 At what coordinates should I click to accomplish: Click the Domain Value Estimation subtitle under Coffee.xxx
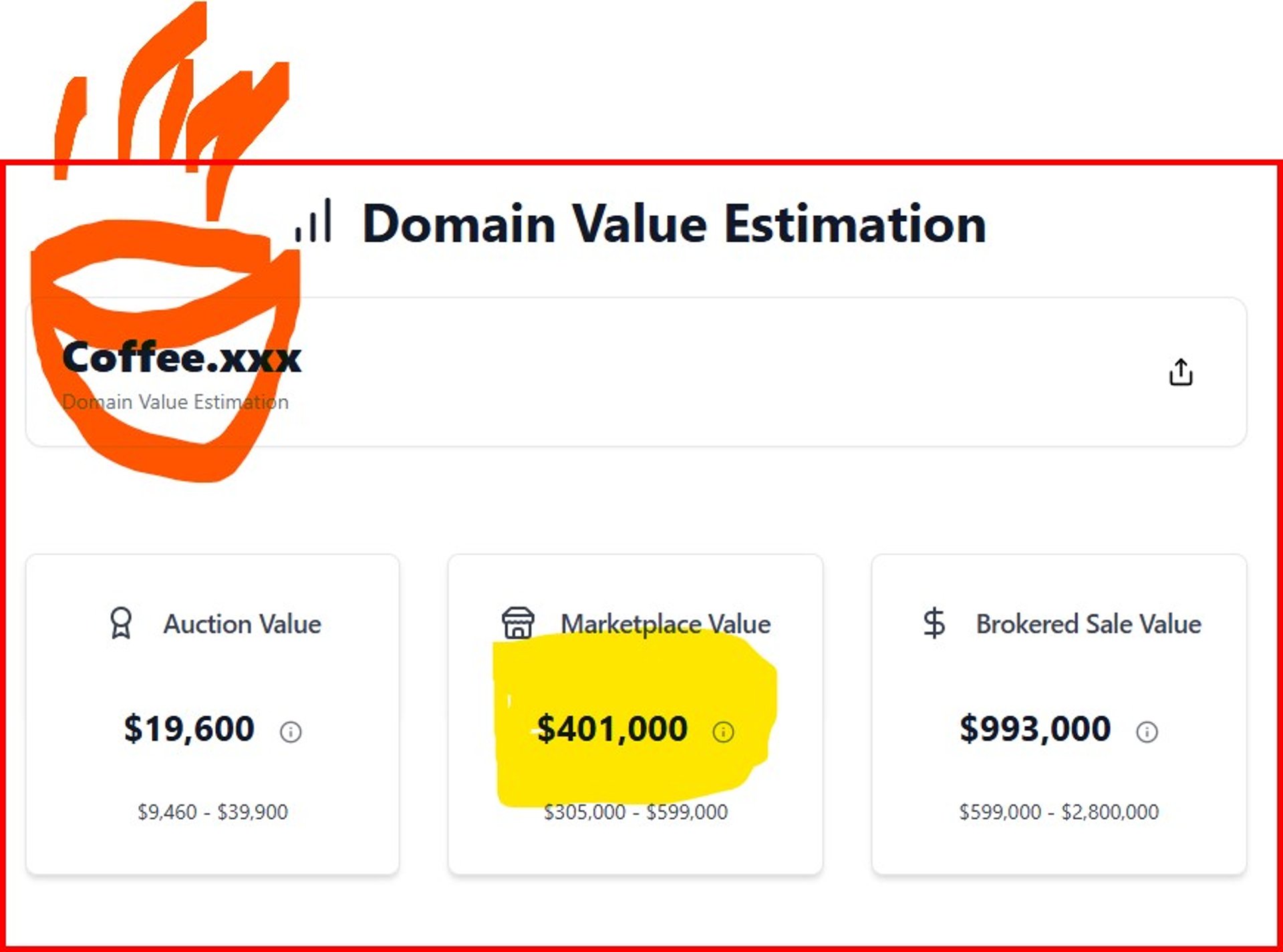click(x=175, y=402)
